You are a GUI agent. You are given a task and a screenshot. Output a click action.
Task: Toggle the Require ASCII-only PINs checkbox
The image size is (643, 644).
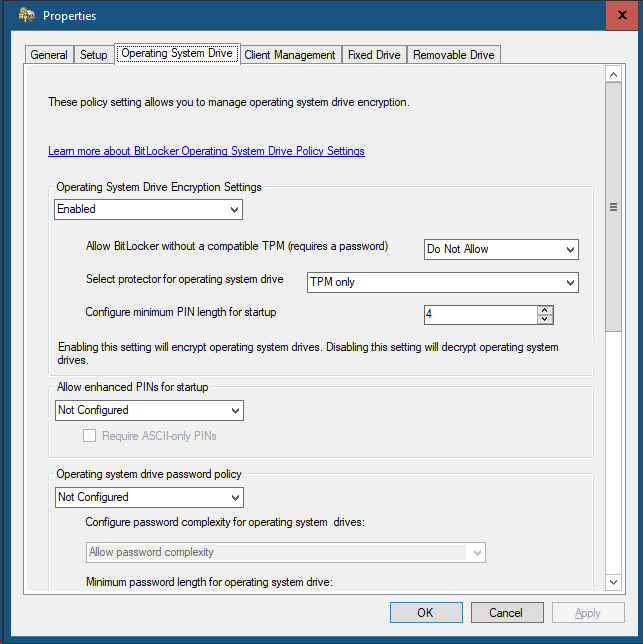tap(90, 436)
